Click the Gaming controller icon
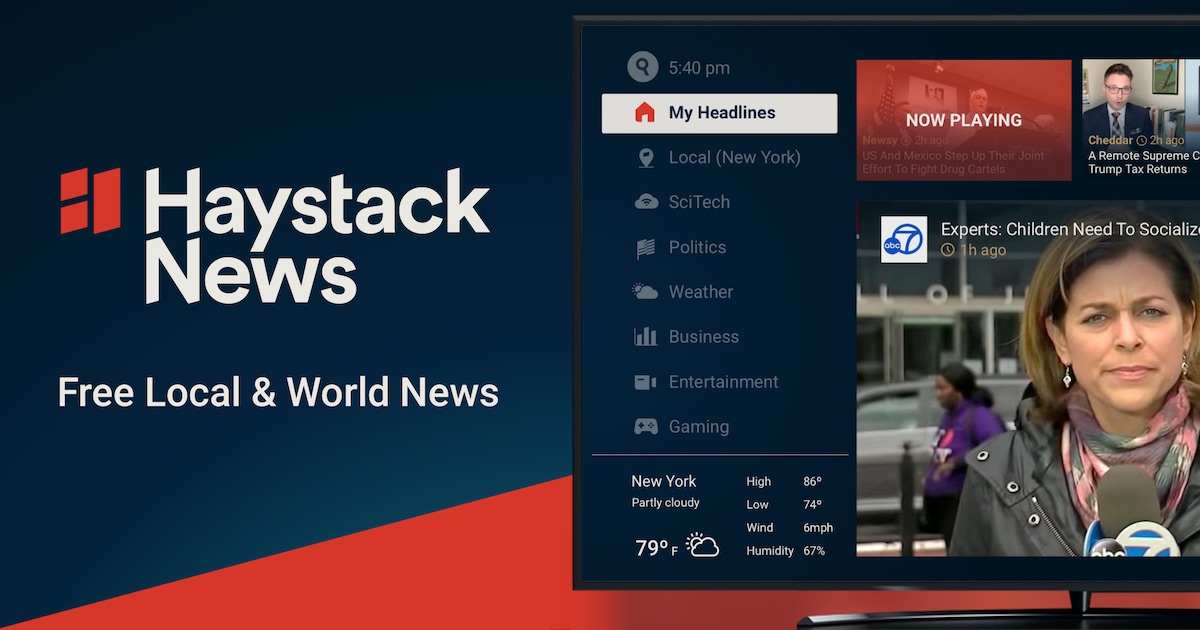The image size is (1200, 630). 646,427
